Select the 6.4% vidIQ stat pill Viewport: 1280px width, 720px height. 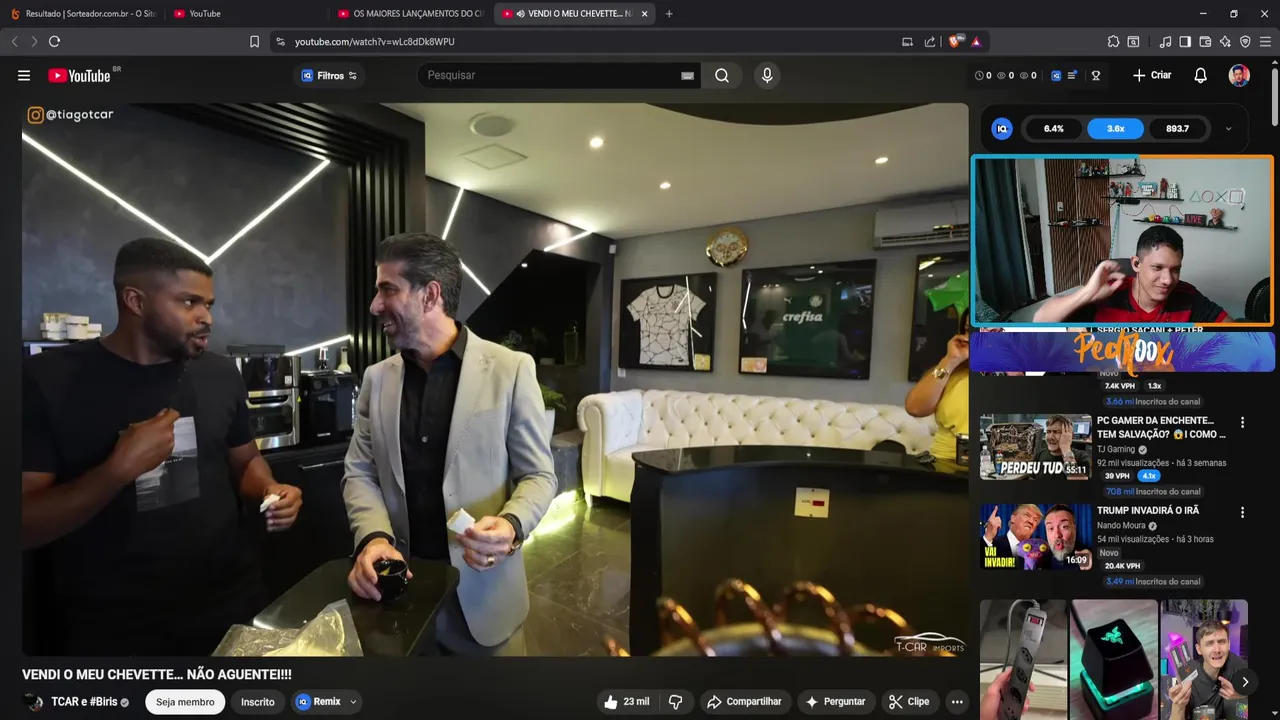1054,129
